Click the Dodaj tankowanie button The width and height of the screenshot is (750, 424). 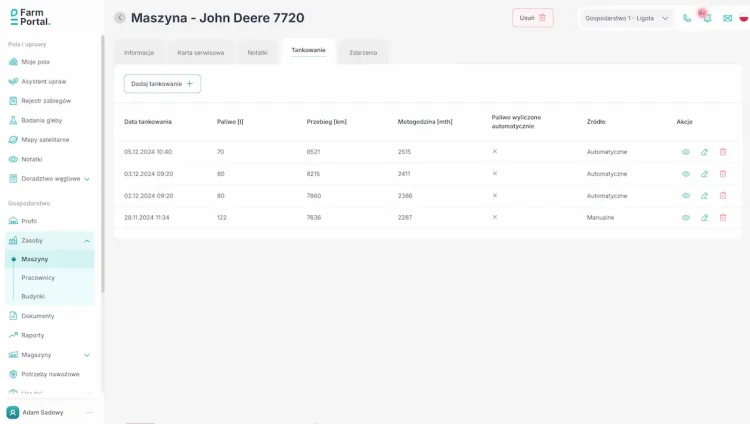[162, 84]
